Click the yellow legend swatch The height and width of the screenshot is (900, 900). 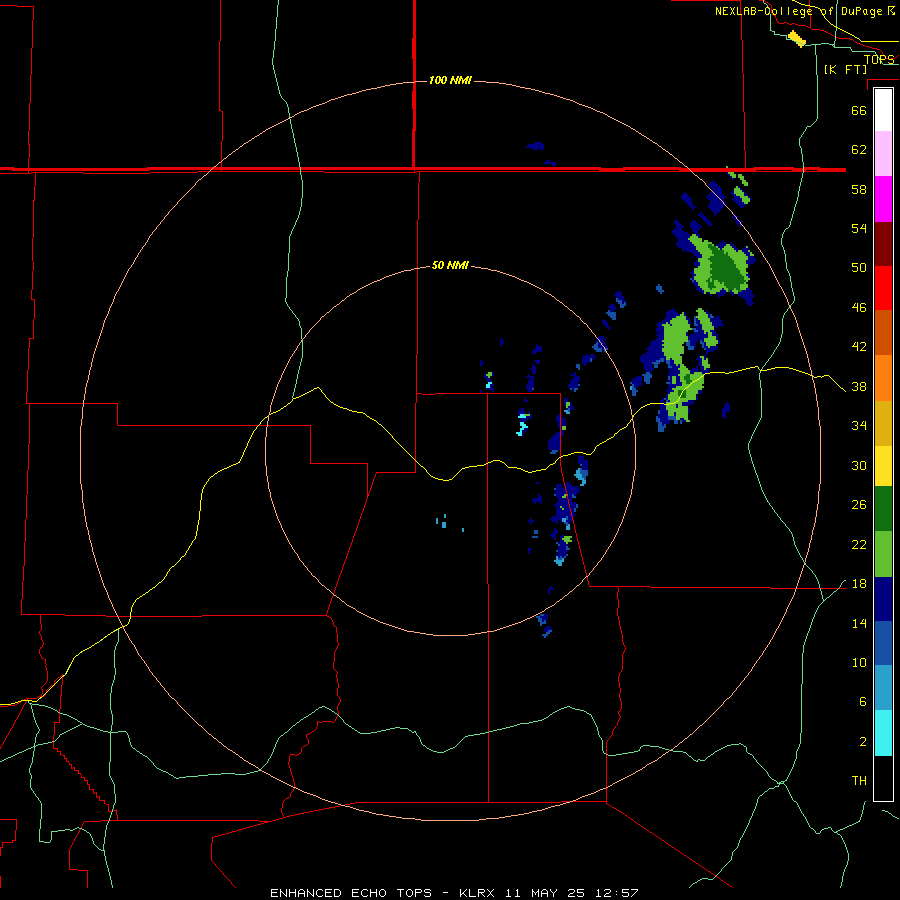click(x=883, y=466)
